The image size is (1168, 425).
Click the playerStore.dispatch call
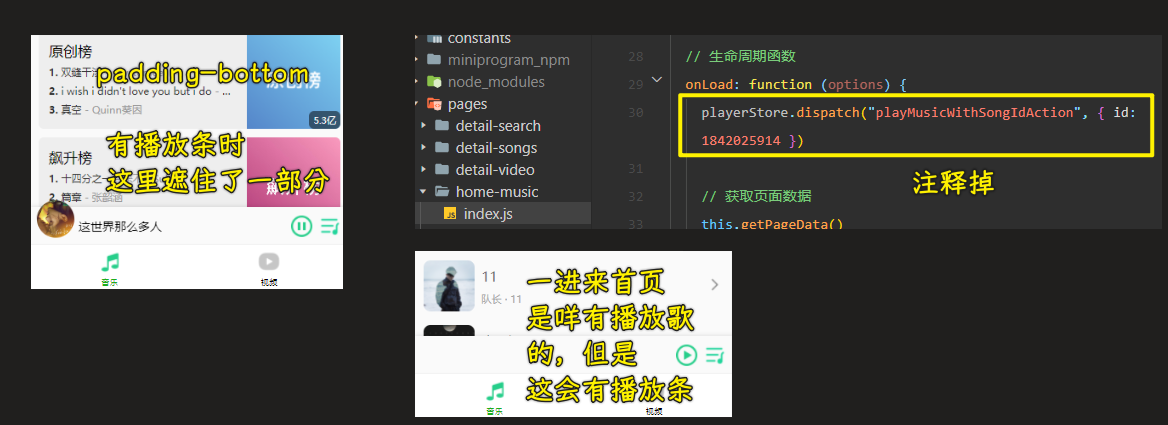tap(781, 113)
